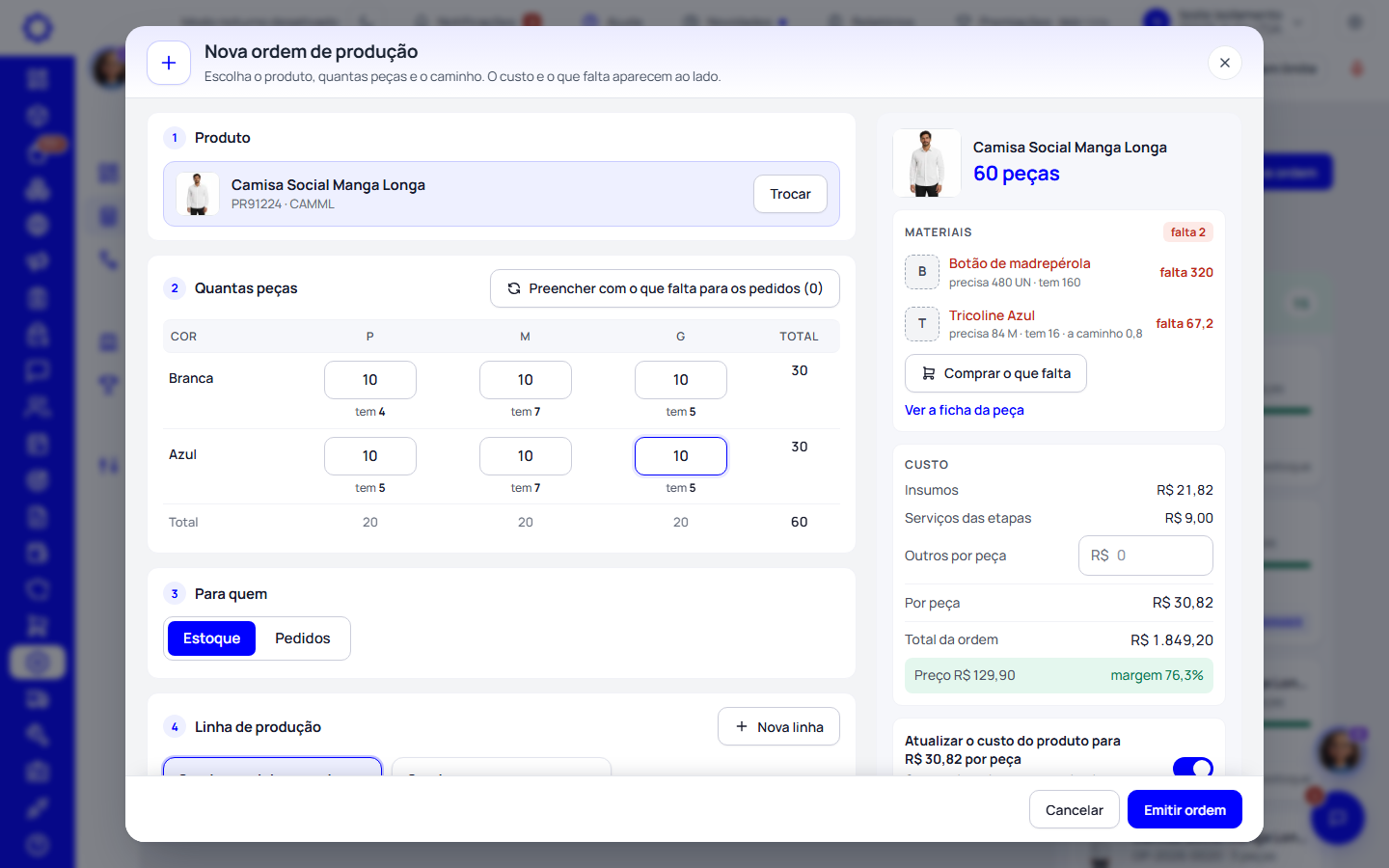
Task: Open the Botão de madrepérola material
Action: point(1020,263)
